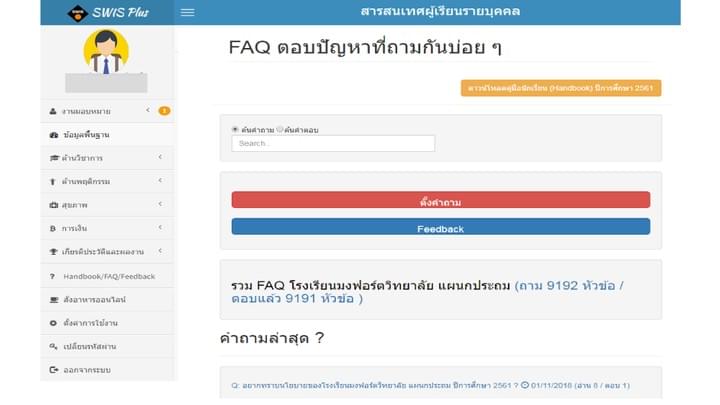This screenshot has width=720, height=405.
Task: Click the question mark icon beside Handbook/FAQ/Feedback
Action: tap(52, 276)
